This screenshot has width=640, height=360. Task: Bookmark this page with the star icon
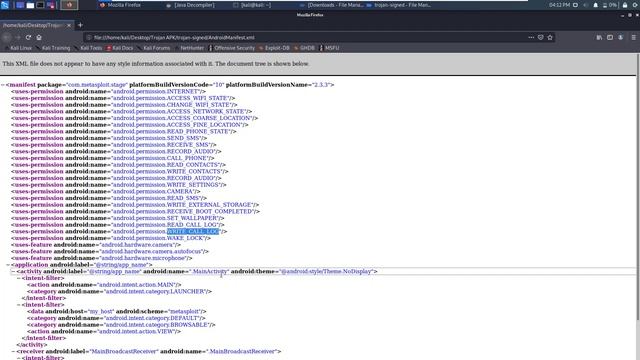tap(550, 37)
